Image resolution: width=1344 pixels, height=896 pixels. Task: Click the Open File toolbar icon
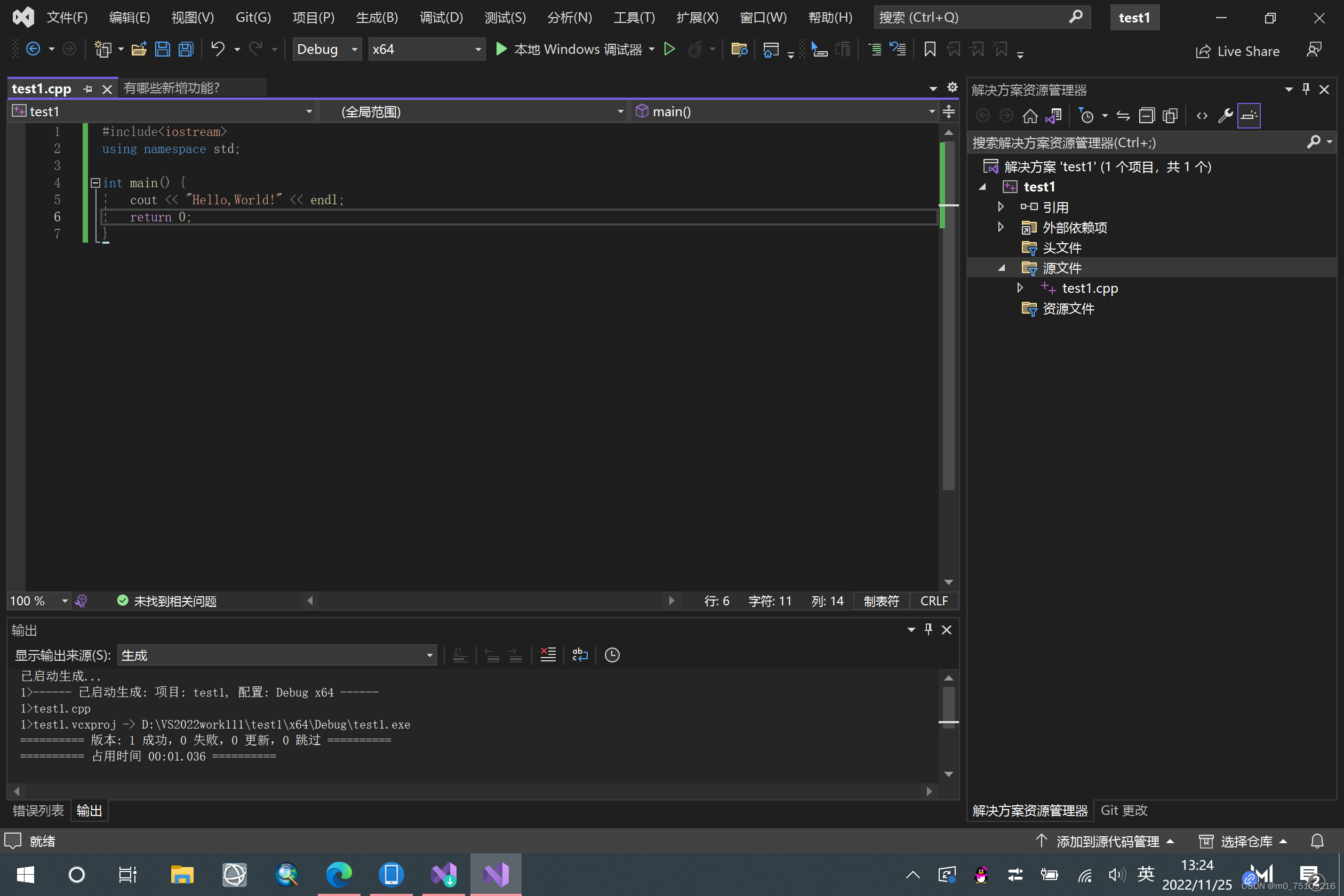[139, 50]
